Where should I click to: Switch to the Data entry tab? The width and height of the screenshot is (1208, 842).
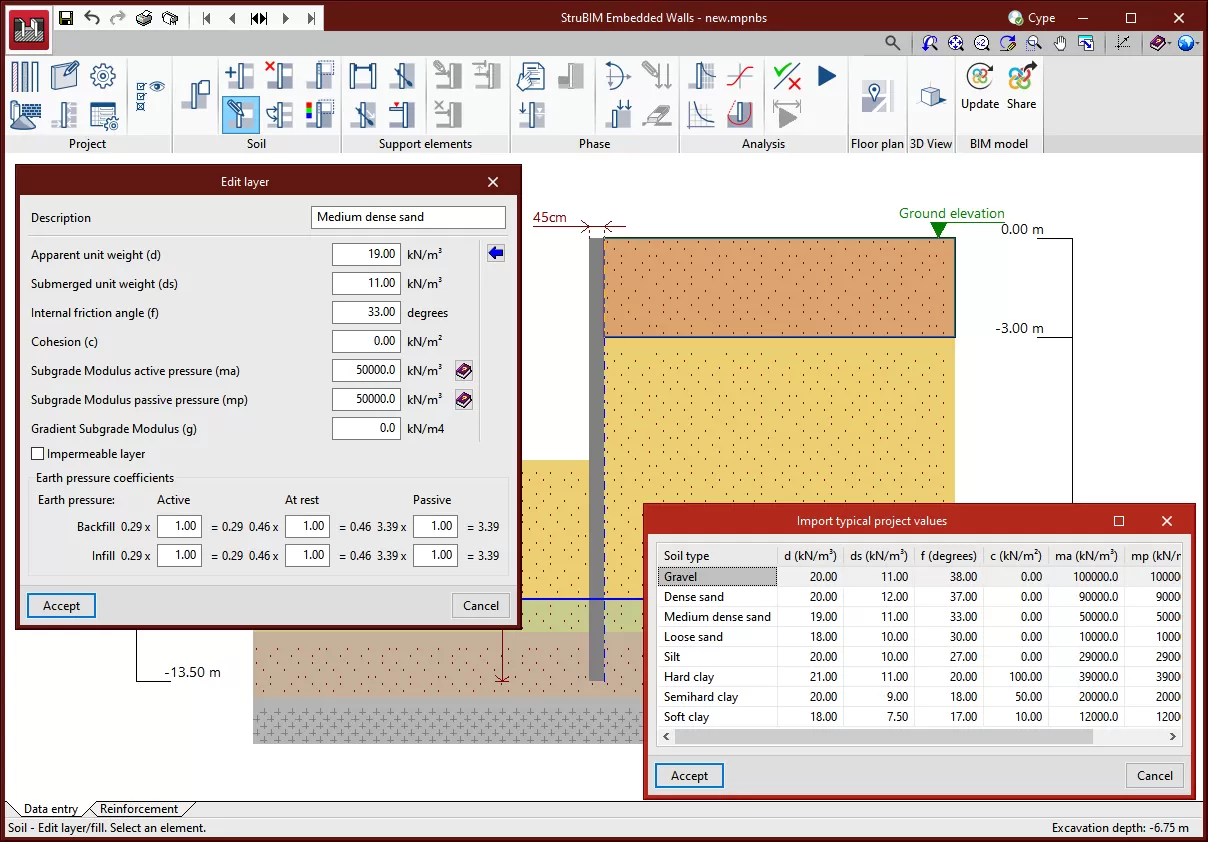[50, 809]
